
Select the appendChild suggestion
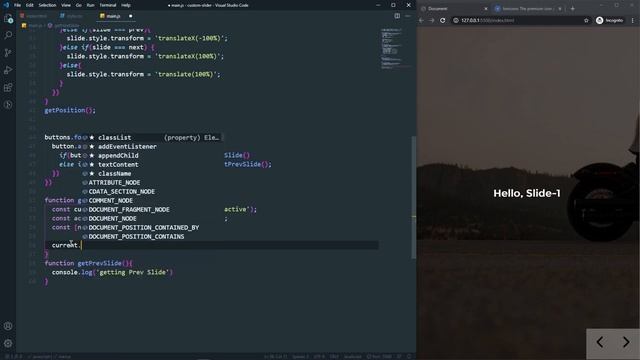click(152, 156)
